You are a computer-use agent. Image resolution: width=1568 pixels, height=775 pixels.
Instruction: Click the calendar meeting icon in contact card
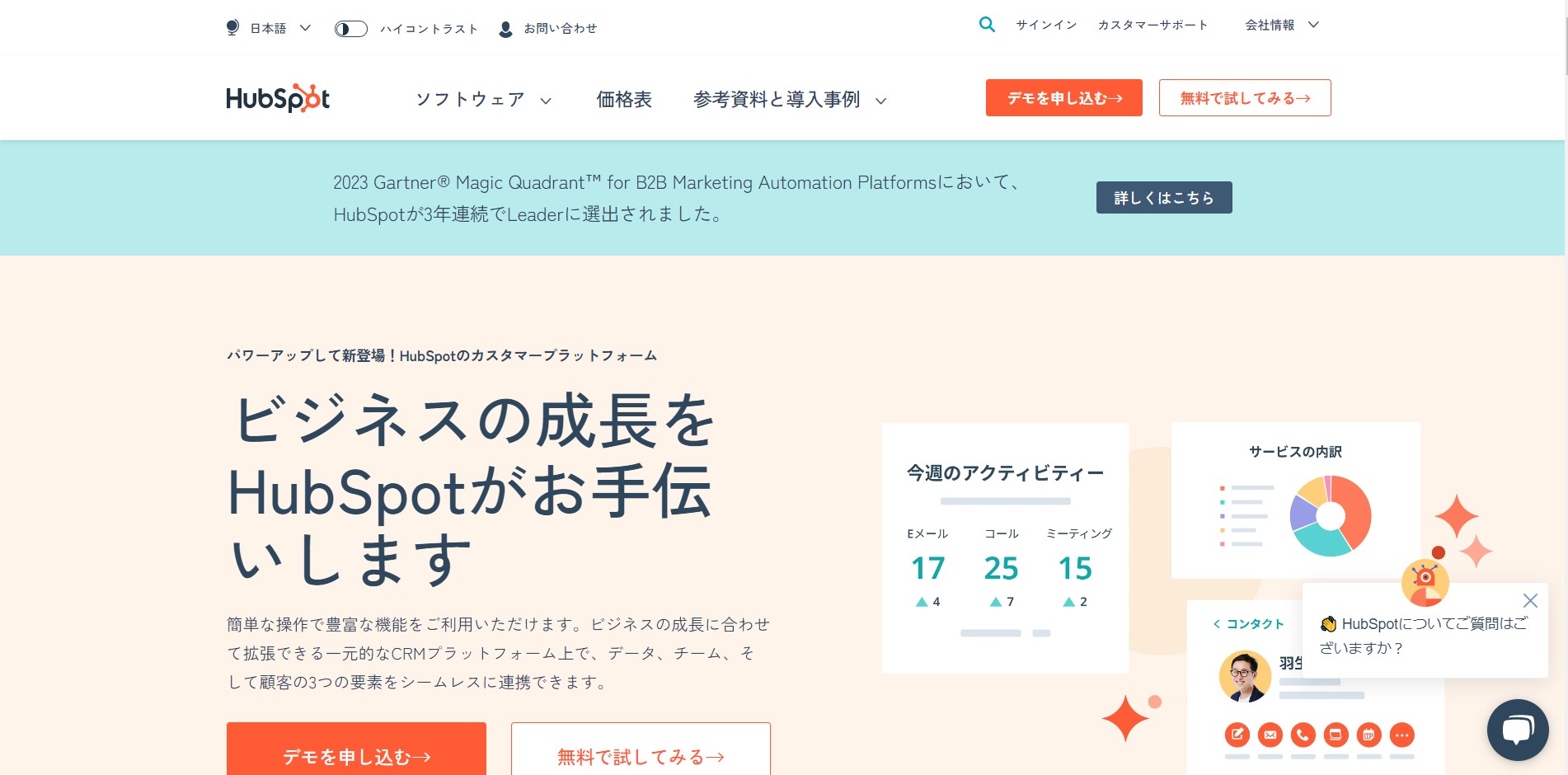(x=1369, y=734)
